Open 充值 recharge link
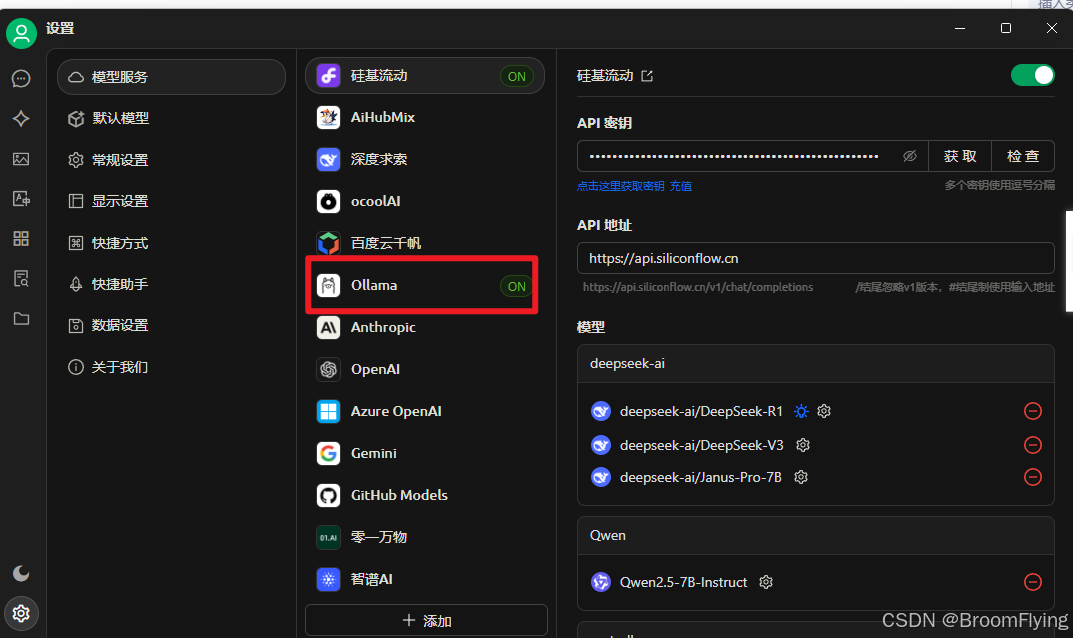Viewport: 1073px width, 638px height. (x=680, y=186)
